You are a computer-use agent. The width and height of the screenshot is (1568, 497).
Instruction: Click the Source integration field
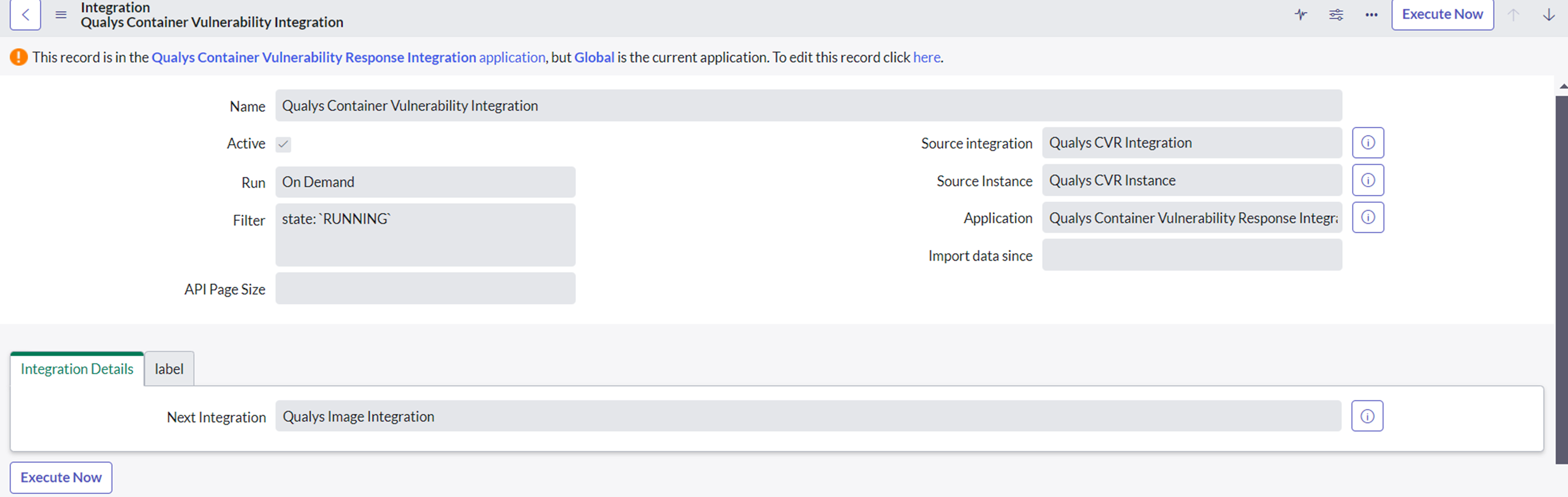1192,143
